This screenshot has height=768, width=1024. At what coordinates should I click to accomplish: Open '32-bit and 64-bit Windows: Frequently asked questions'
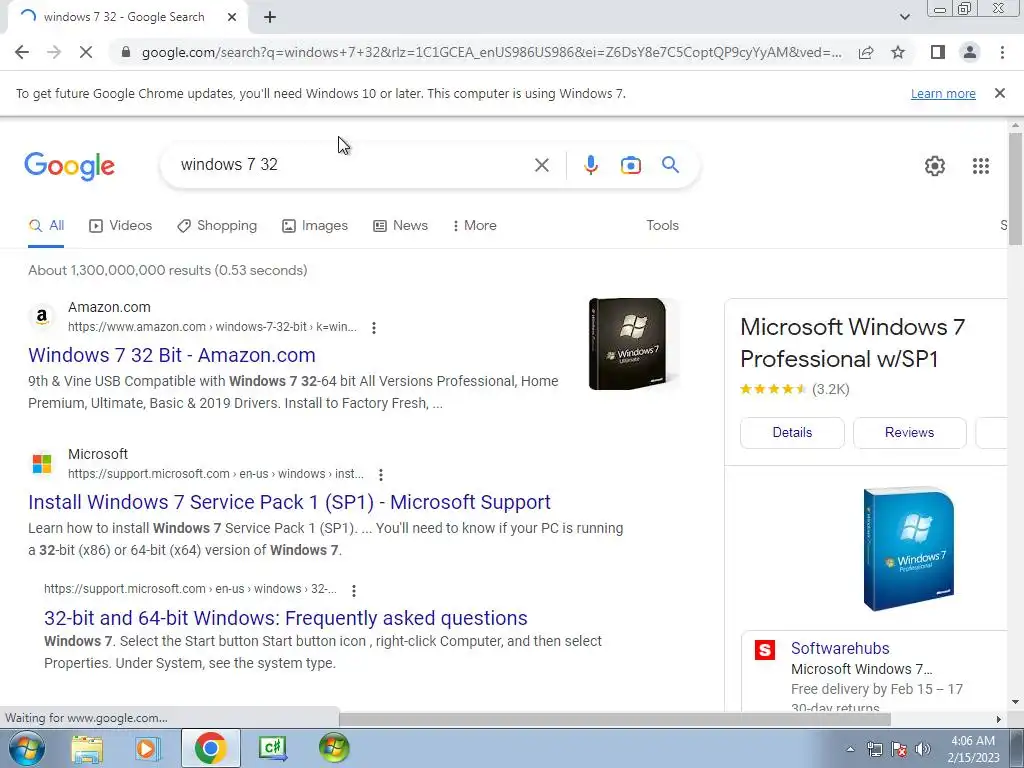[285, 618]
